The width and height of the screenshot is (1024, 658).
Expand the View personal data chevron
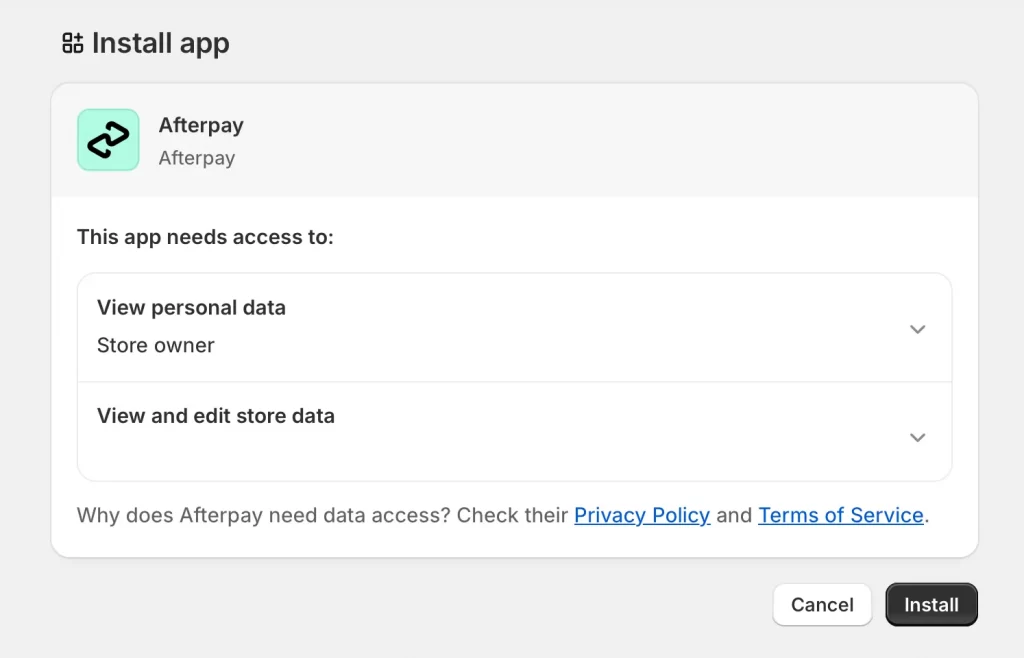(x=917, y=329)
